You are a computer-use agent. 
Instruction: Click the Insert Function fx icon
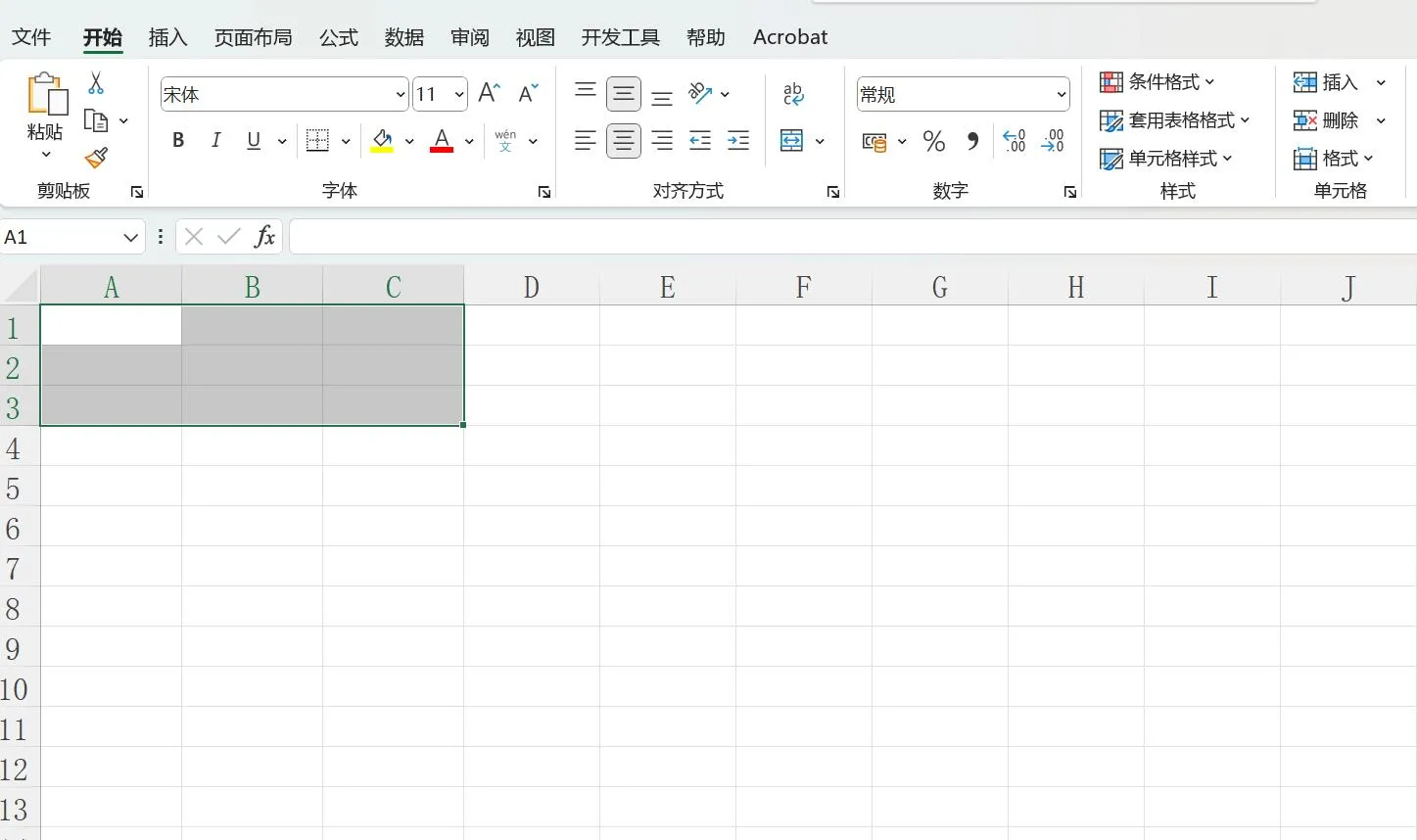pyautogui.click(x=264, y=237)
